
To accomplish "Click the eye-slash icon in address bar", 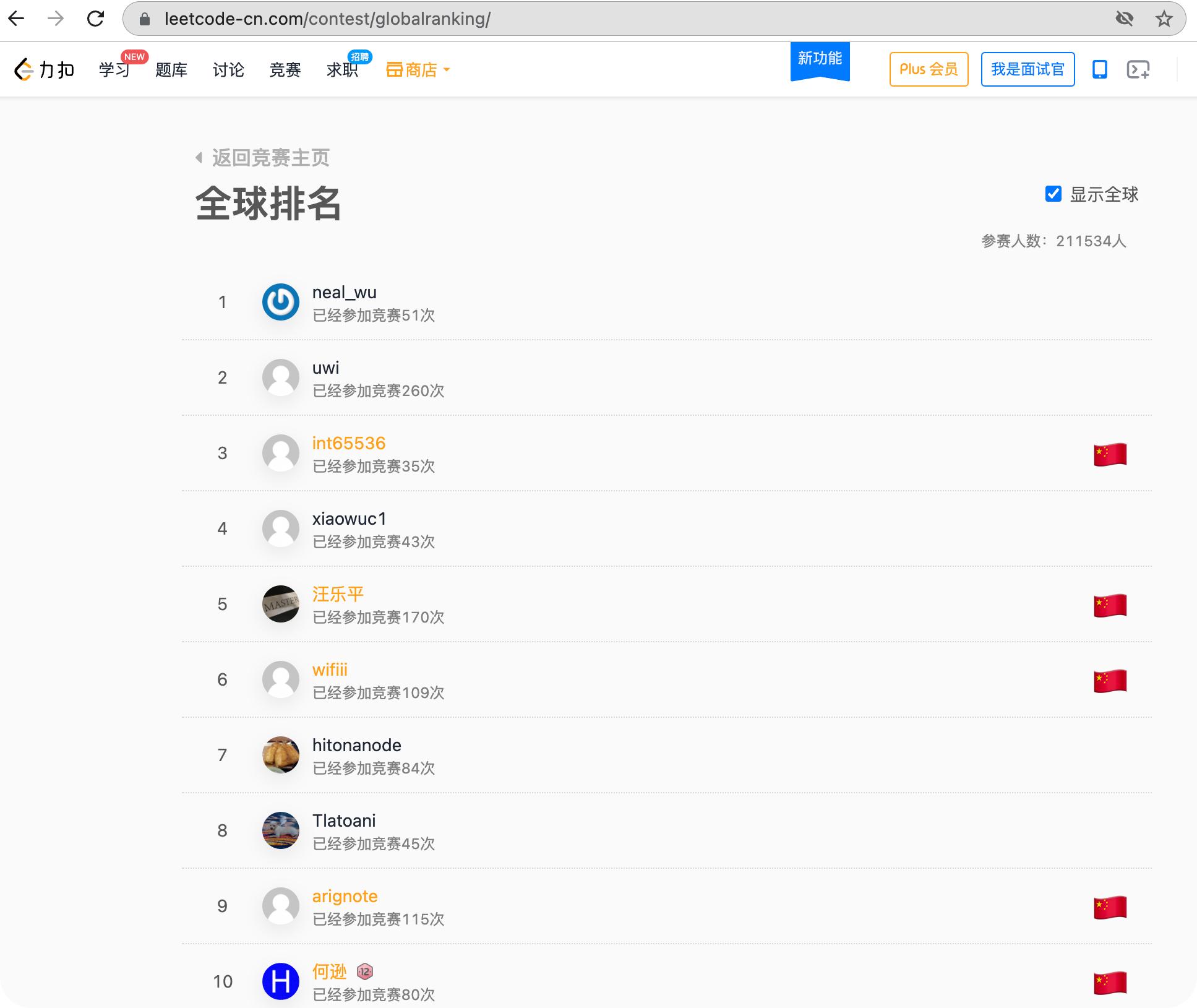I will tap(1124, 19).
